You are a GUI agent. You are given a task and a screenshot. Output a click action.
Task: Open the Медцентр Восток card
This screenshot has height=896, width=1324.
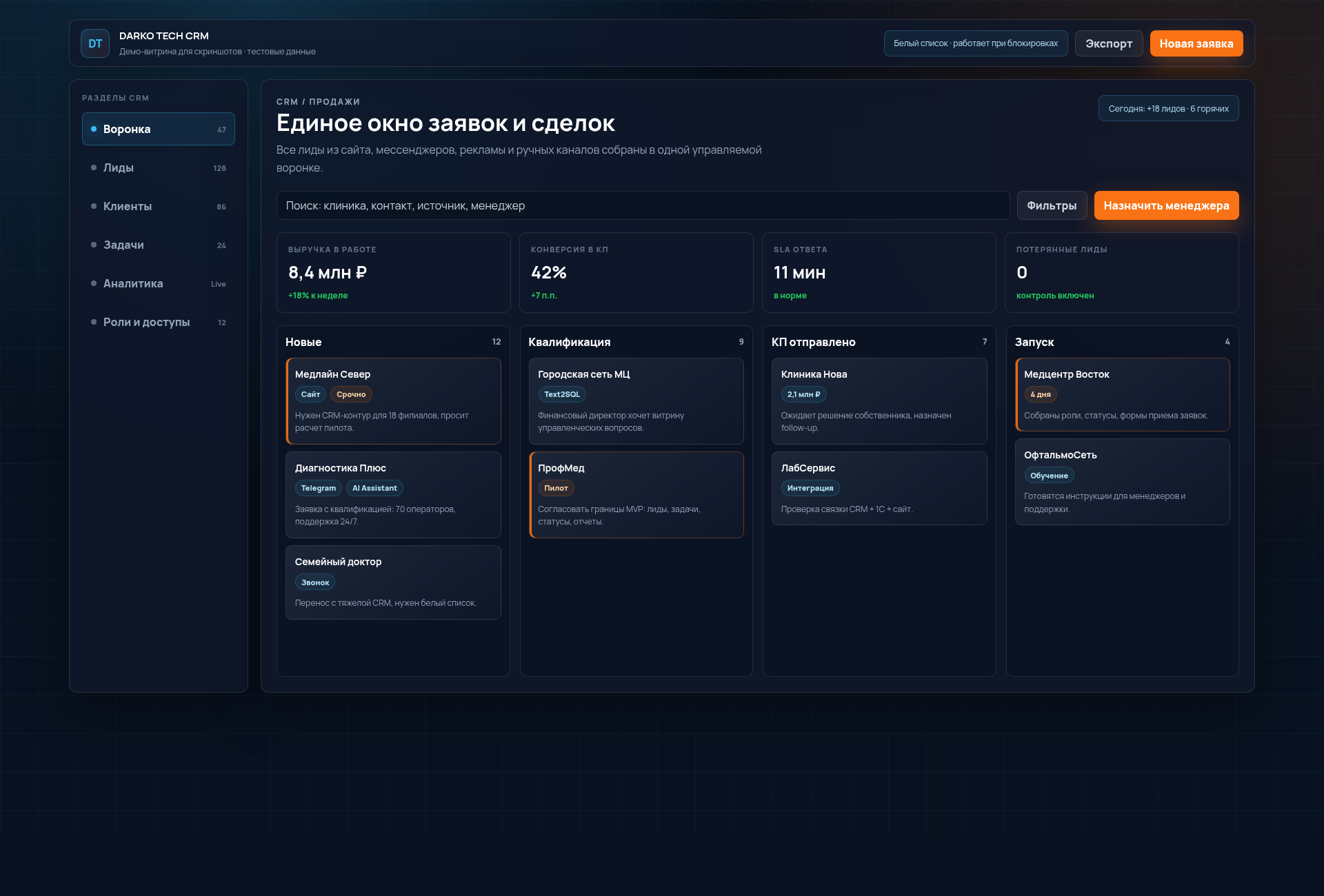click(1123, 394)
